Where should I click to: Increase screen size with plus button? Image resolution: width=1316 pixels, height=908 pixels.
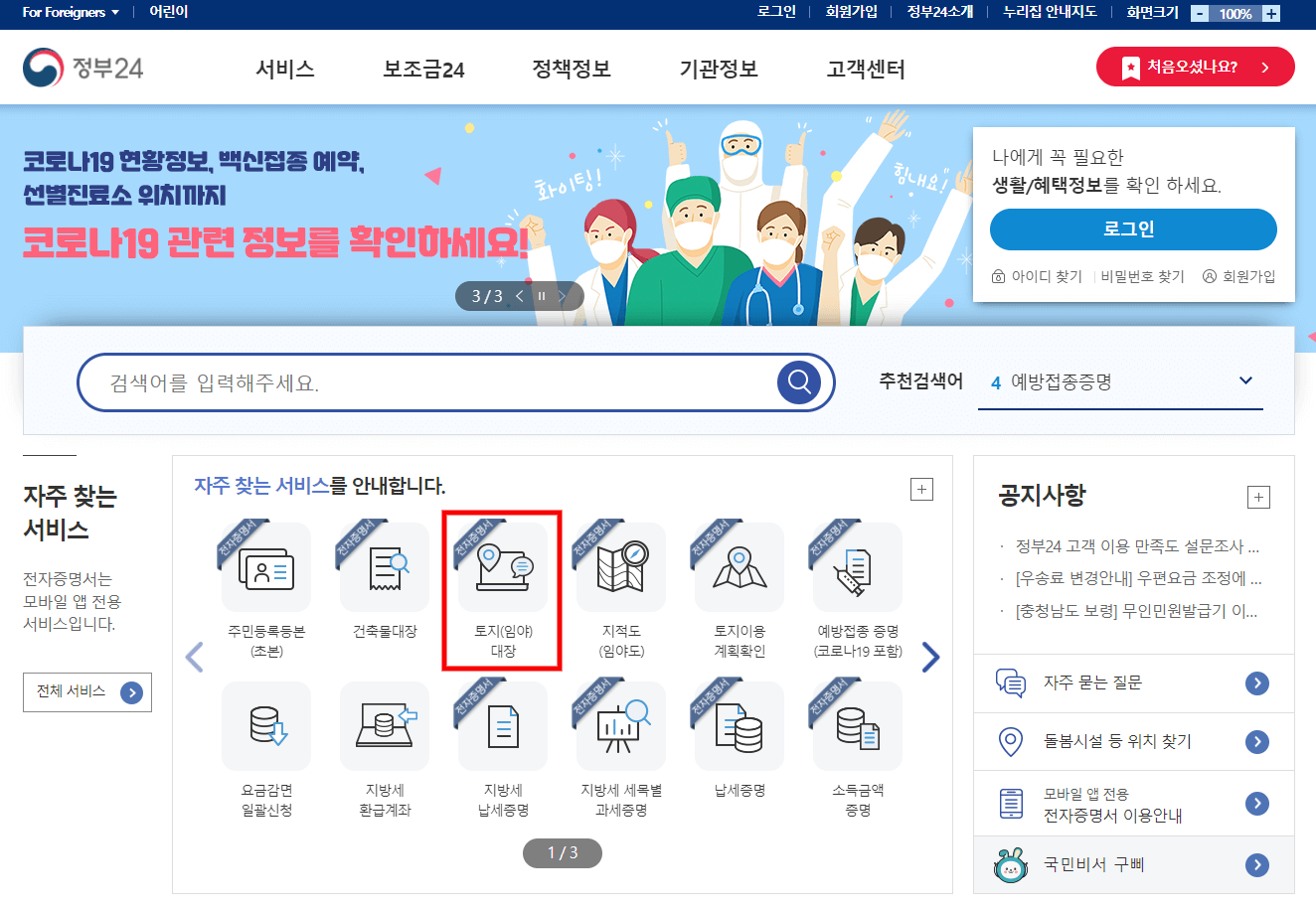pos(1271,14)
